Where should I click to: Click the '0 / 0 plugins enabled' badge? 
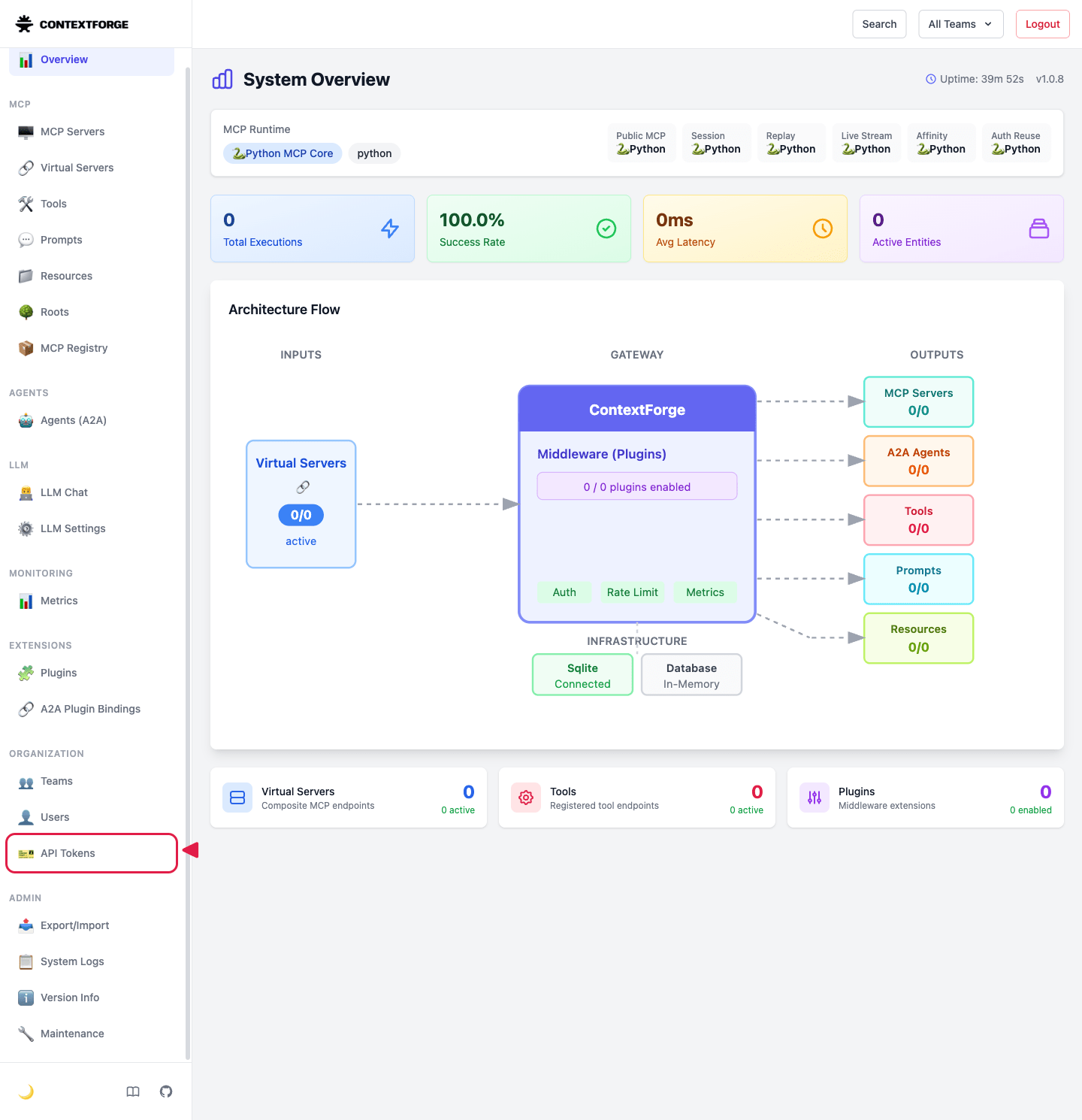click(x=637, y=486)
